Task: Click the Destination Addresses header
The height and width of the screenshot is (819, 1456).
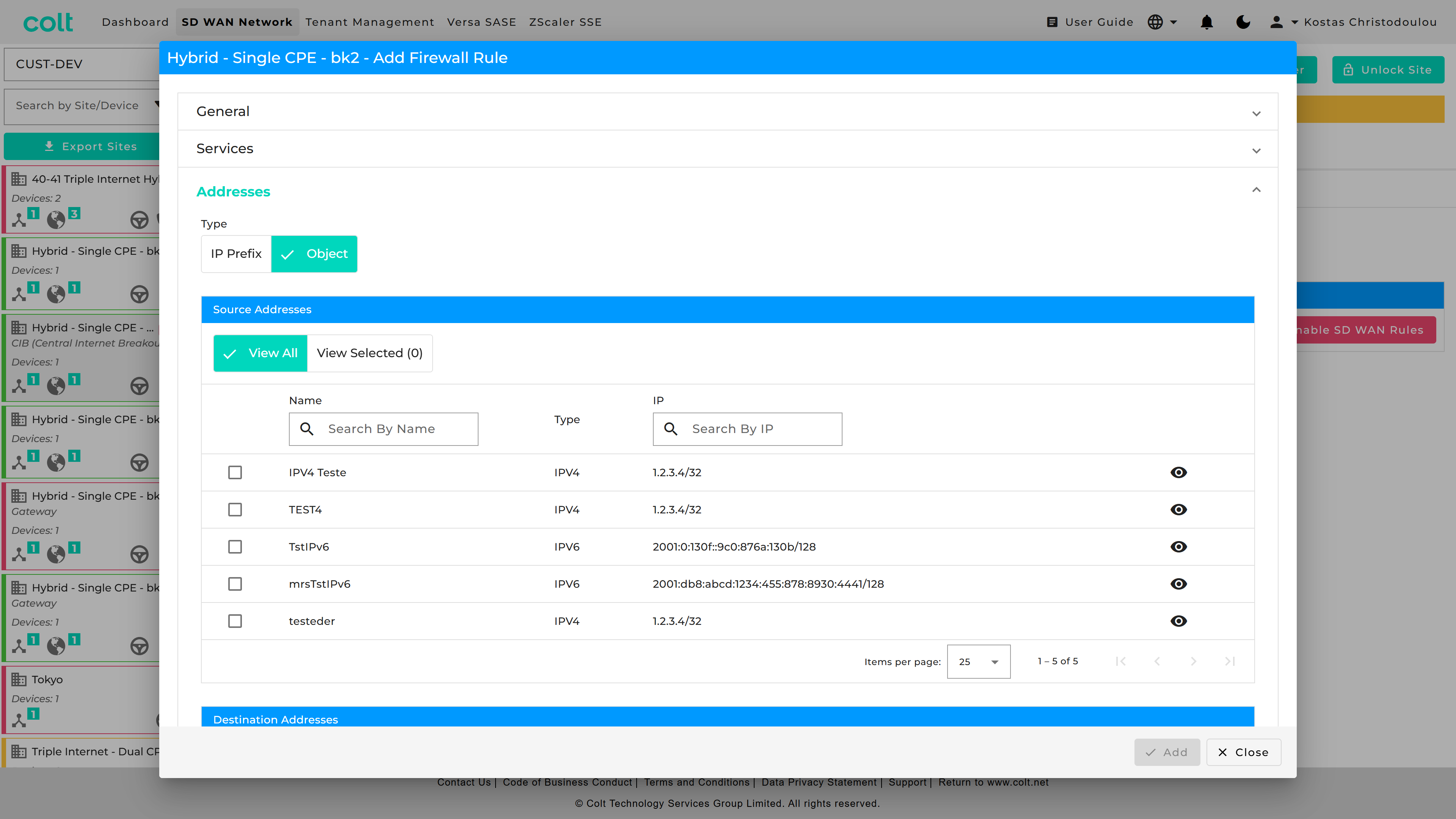Action: click(728, 717)
